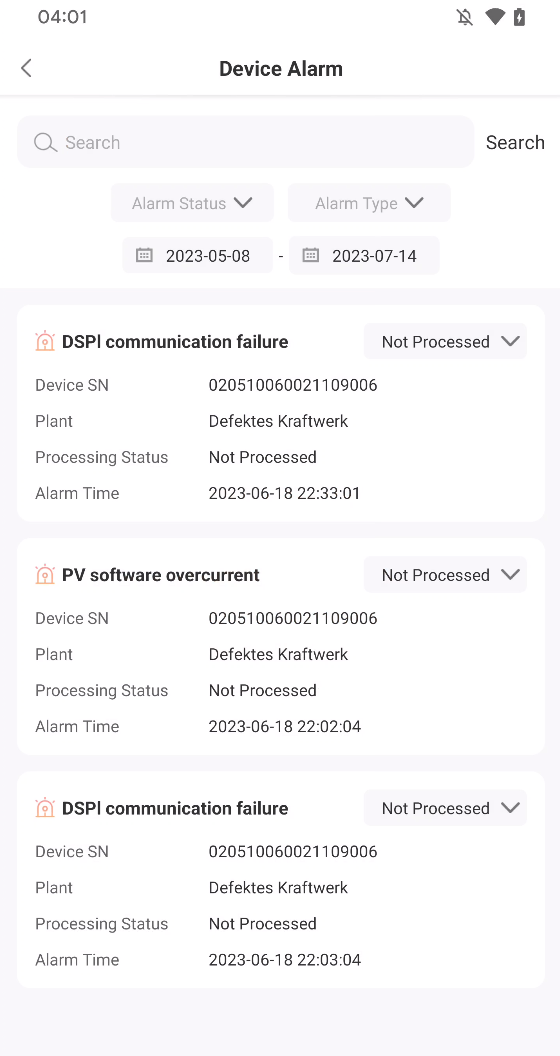Expand Not Processed dropdown for first alarm
Screen dimensions: 560x1056
(445, 341)
